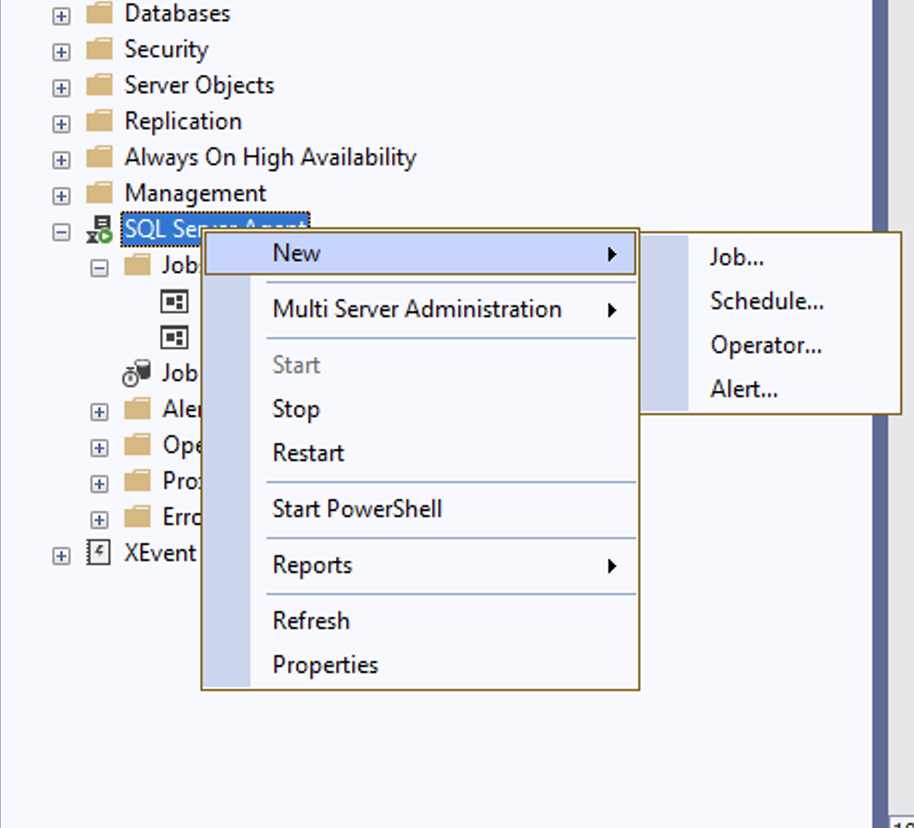Image resolution: width=914 pixels, height=828 pixels.
Task: Select the Databases tree label
Action: point(178,13)
